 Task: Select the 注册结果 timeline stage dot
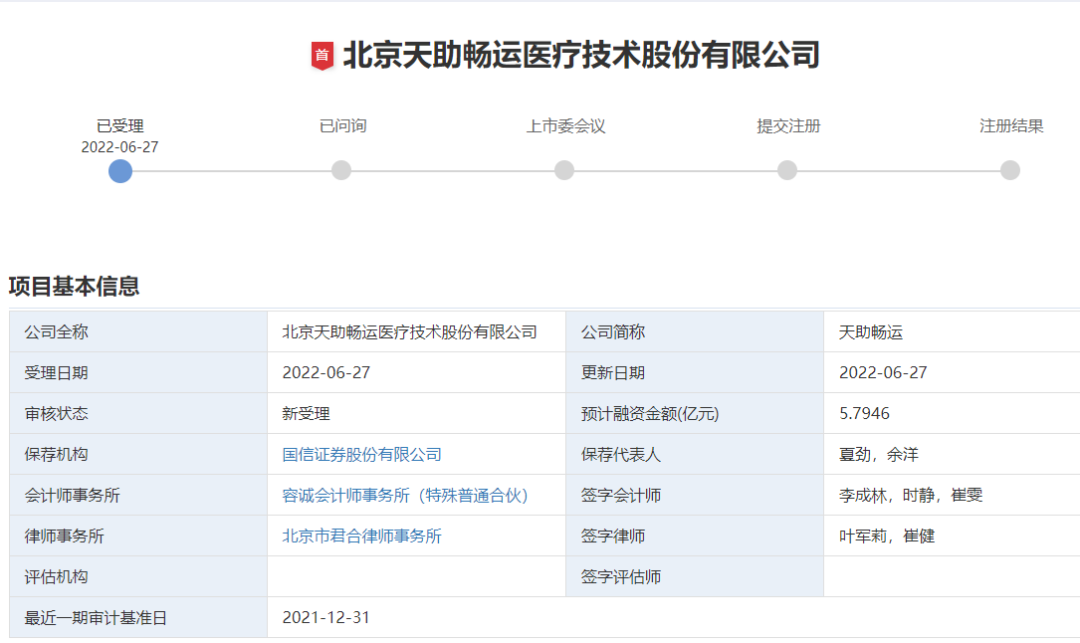(1010, 170)
